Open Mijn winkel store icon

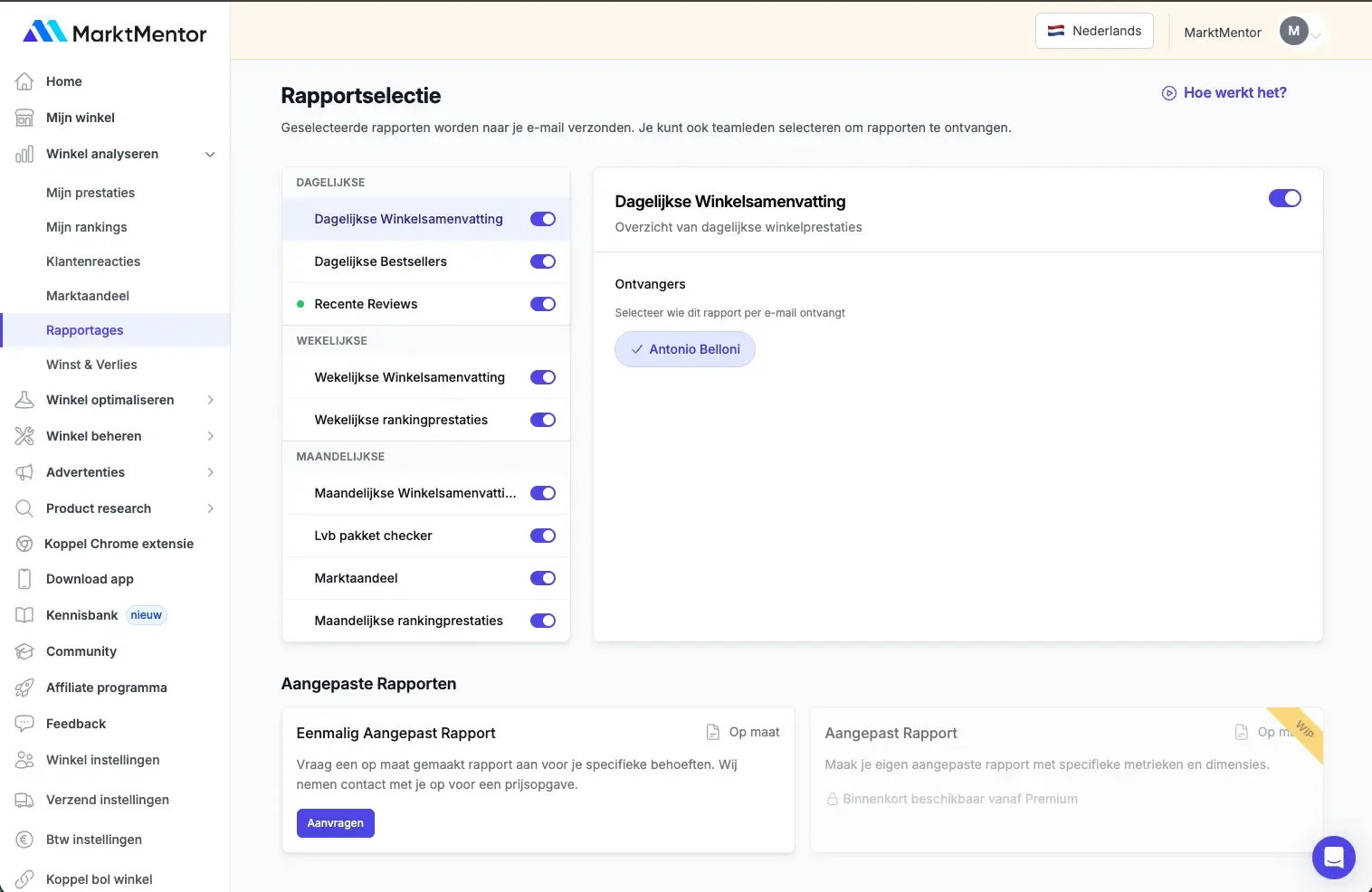point(24,118)
